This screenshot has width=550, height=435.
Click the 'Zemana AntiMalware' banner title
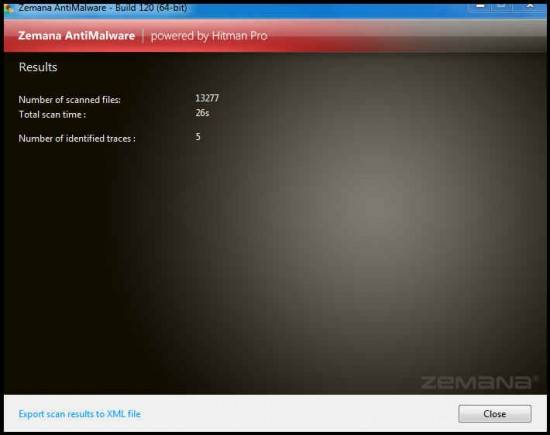(76, 36)
